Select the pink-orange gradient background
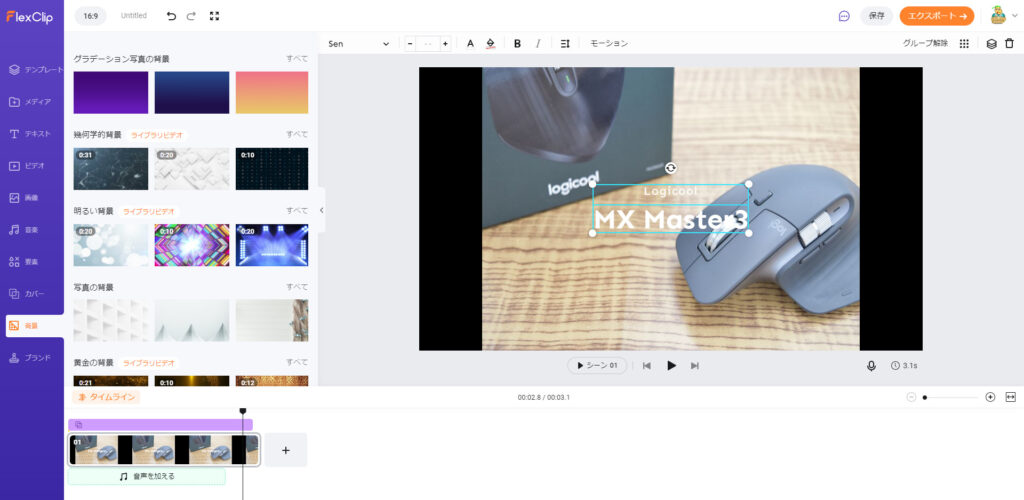This screenshot has height=500, width=1024. (x=272, y=93)
